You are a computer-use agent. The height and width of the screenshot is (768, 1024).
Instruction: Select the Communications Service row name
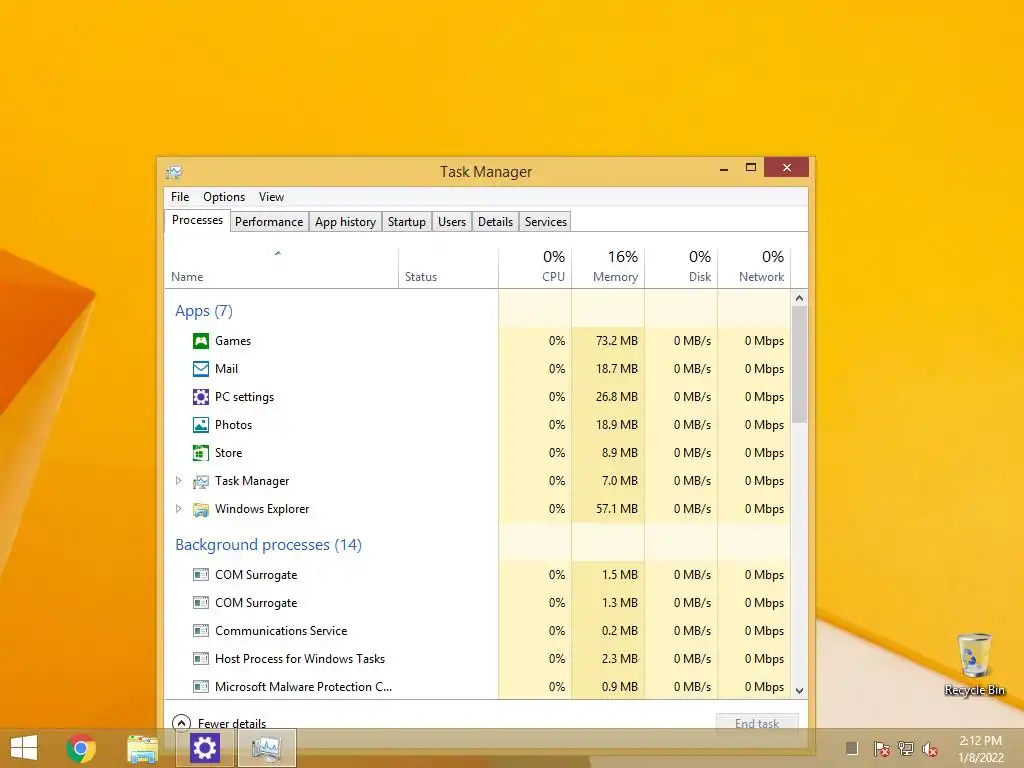tap(281, 631)
